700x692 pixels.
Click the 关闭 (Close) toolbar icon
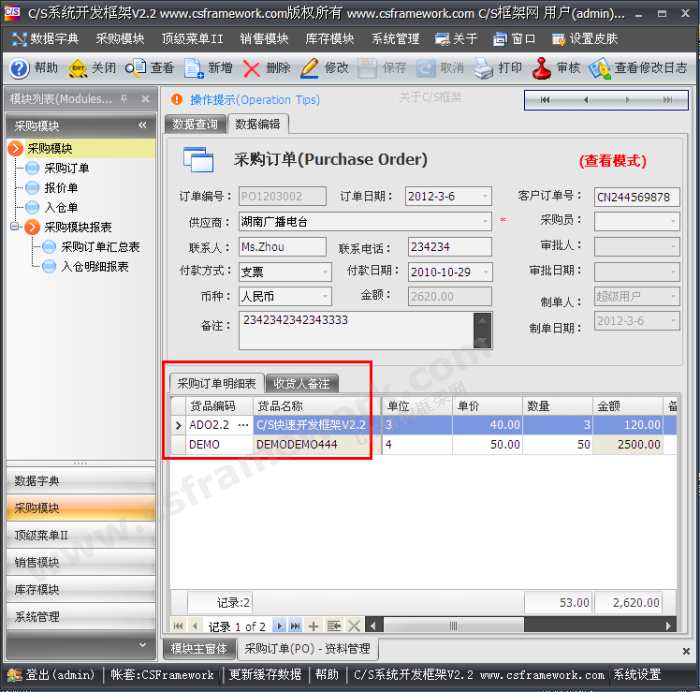[x=77, y=68]
